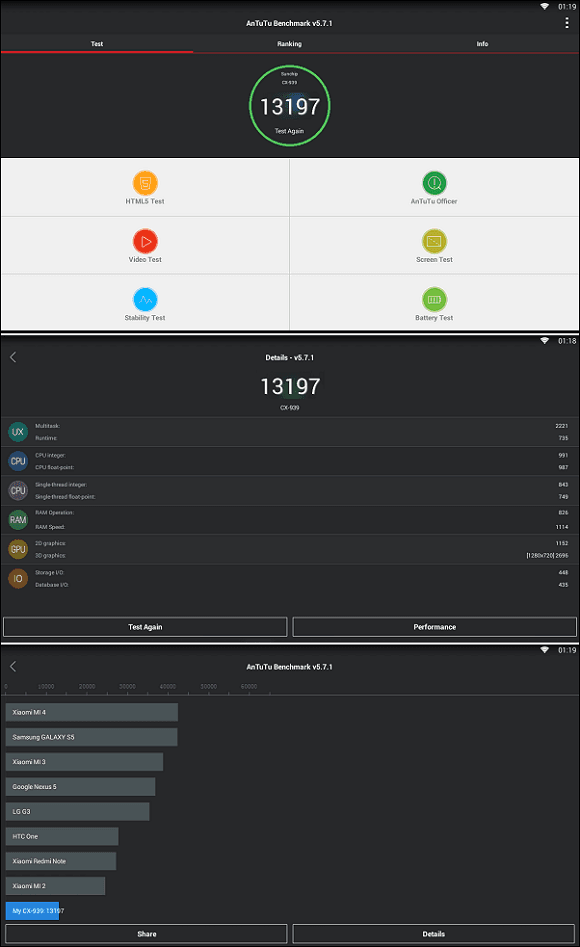Click the Share button
The height and width of the screenshot is (947, 580).
tap(146, 934)
